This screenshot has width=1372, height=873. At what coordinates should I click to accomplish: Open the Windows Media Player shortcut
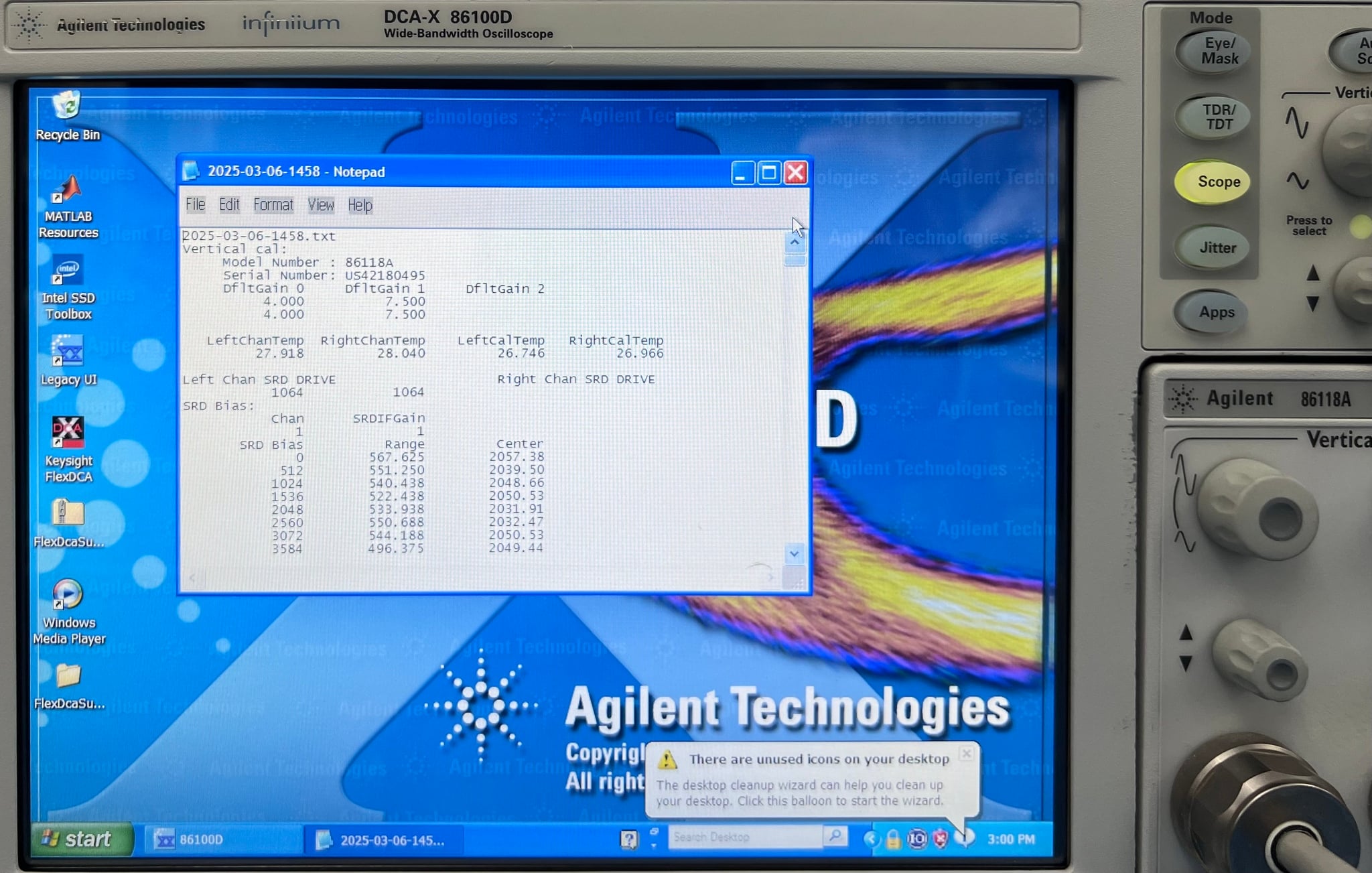pyautogui.click(x=68, y=612)
